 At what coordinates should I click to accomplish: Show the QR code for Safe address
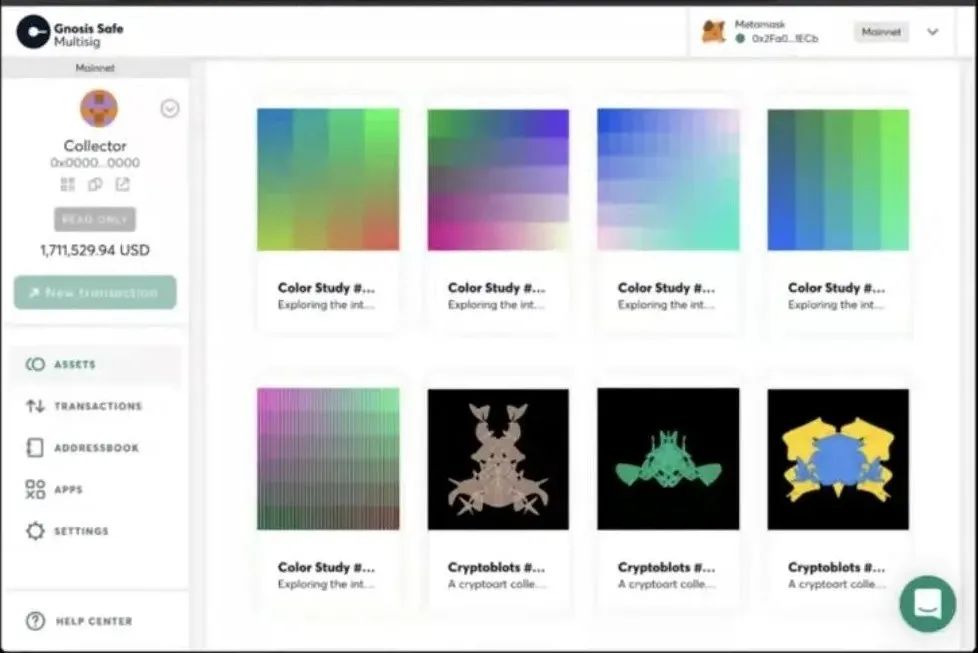tap(68, 184)
